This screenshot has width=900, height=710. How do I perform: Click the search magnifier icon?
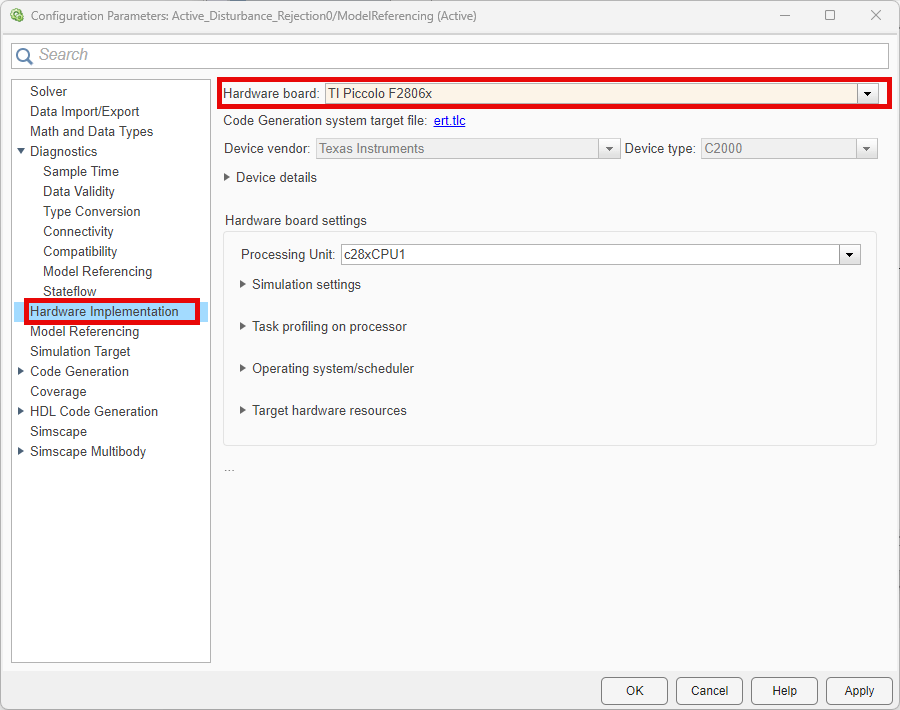tap(24, 56)
